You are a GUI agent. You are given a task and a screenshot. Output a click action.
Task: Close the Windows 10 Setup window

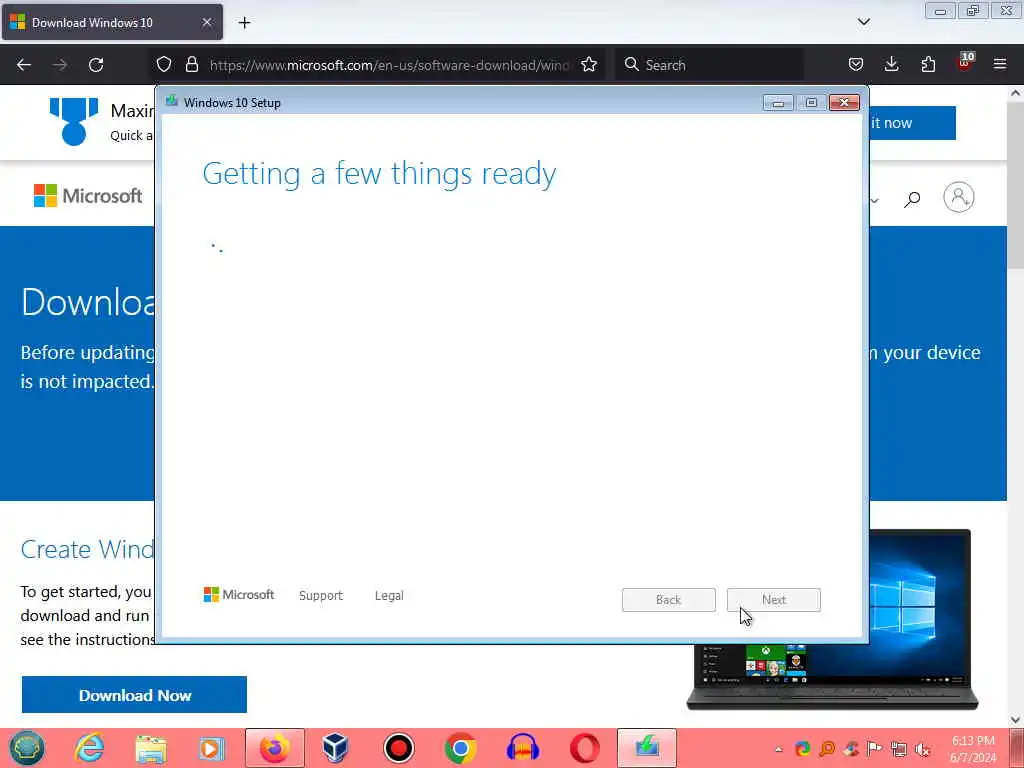844,103
